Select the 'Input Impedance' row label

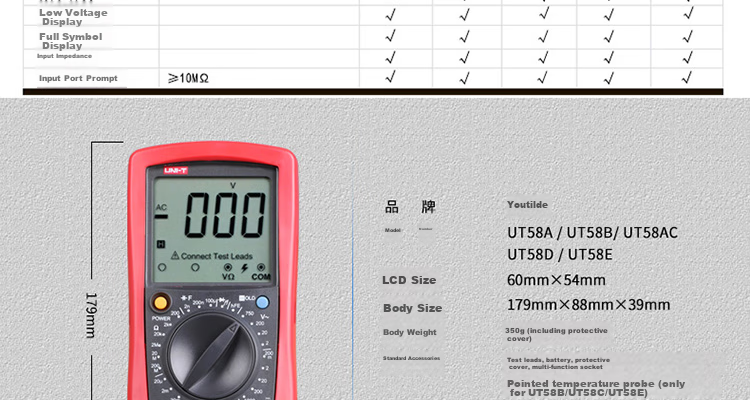tap(64, 56)
